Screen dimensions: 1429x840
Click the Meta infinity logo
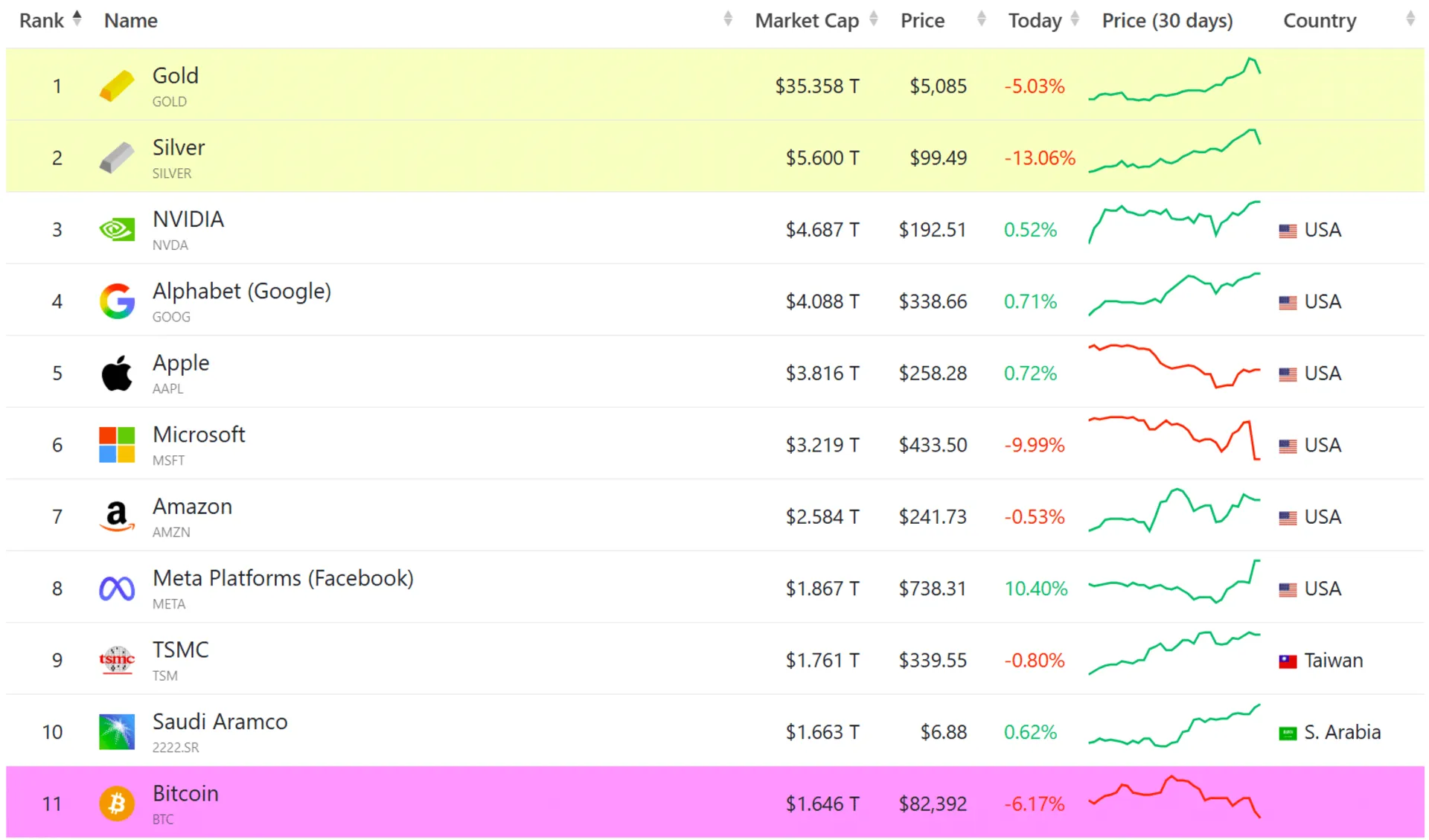(x=117, y=589)
